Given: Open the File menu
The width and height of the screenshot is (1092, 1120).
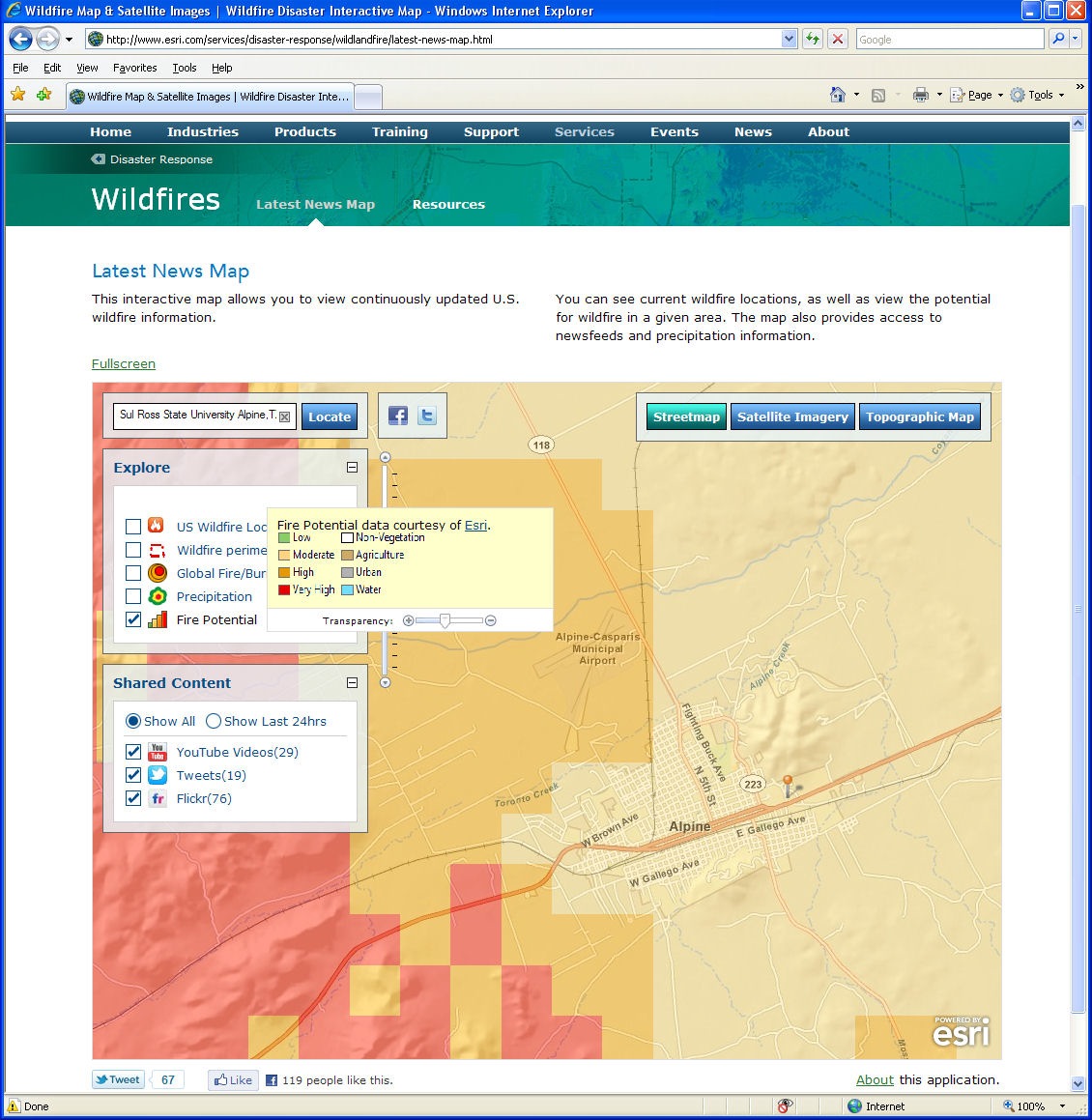Looking at the screenshot, I should (x=20, y=68).
